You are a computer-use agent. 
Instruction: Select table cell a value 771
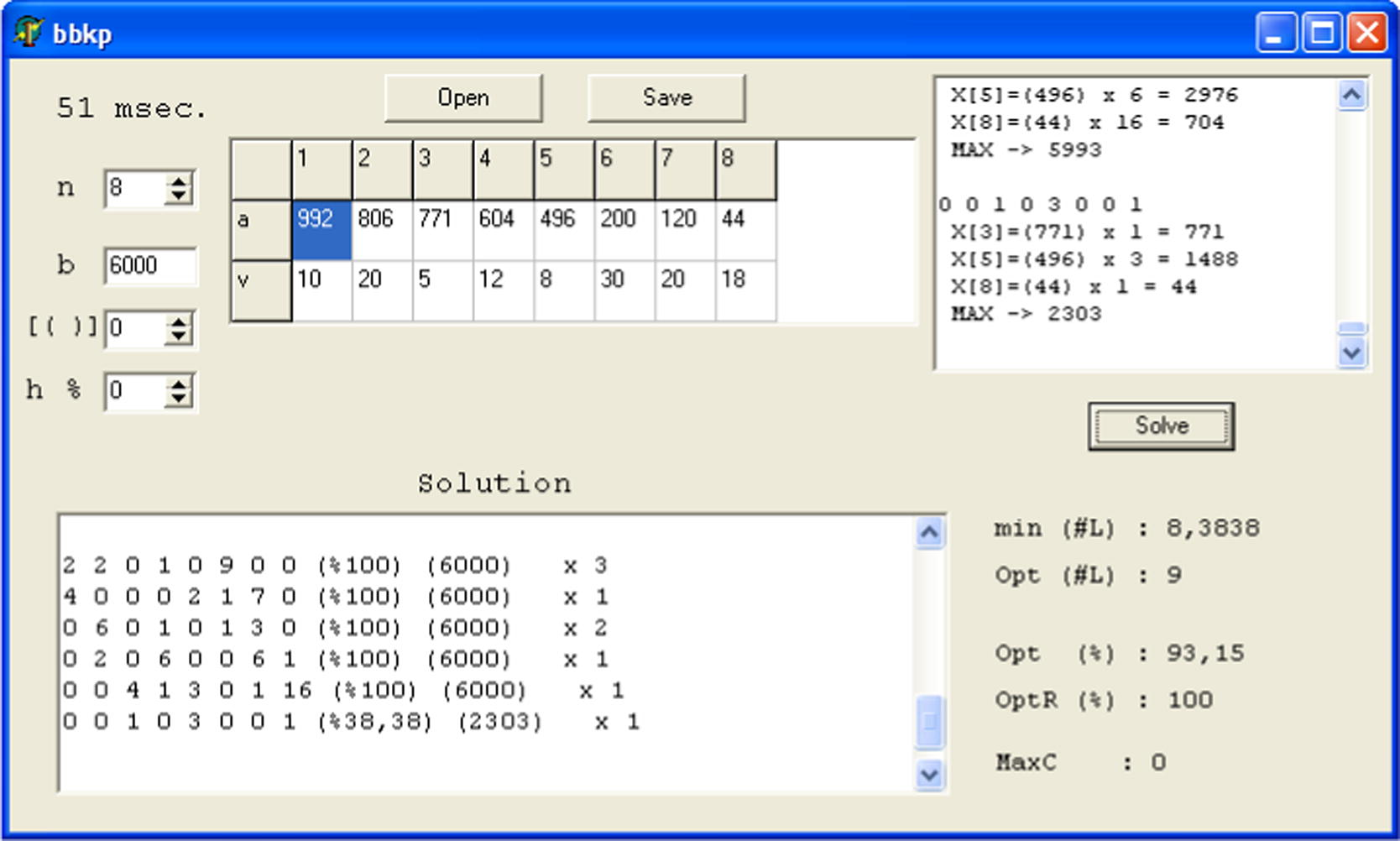[443, 230]
